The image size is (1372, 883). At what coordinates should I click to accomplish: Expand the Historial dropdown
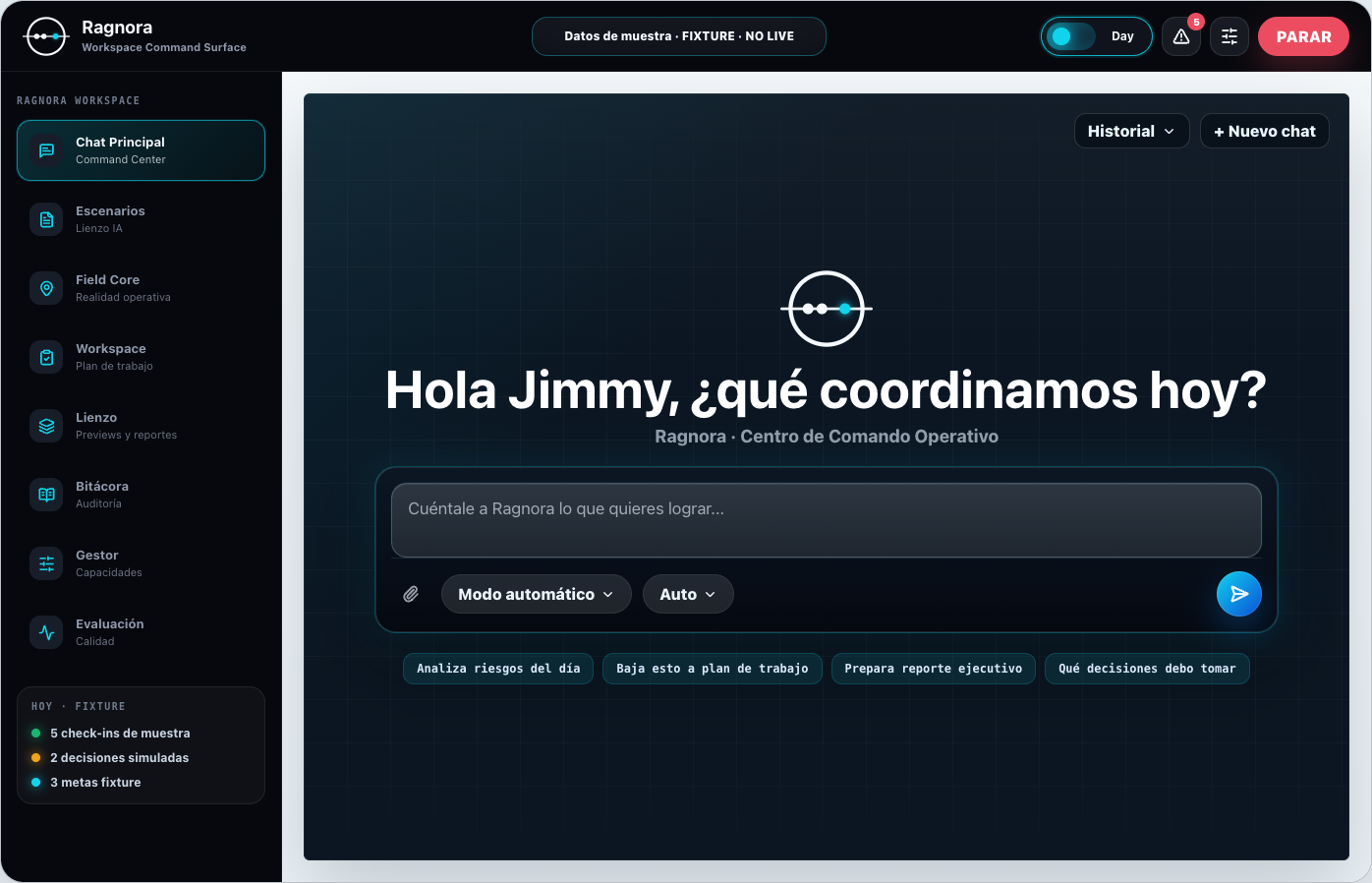click(1132, 131)
